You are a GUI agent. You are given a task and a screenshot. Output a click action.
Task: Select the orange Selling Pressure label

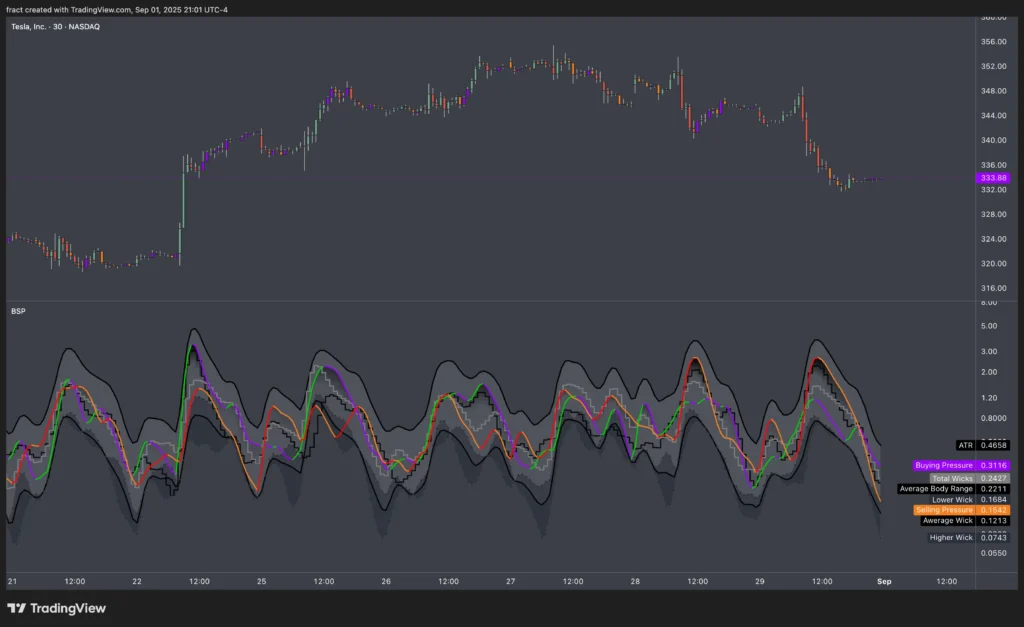(x=943, y=510)
